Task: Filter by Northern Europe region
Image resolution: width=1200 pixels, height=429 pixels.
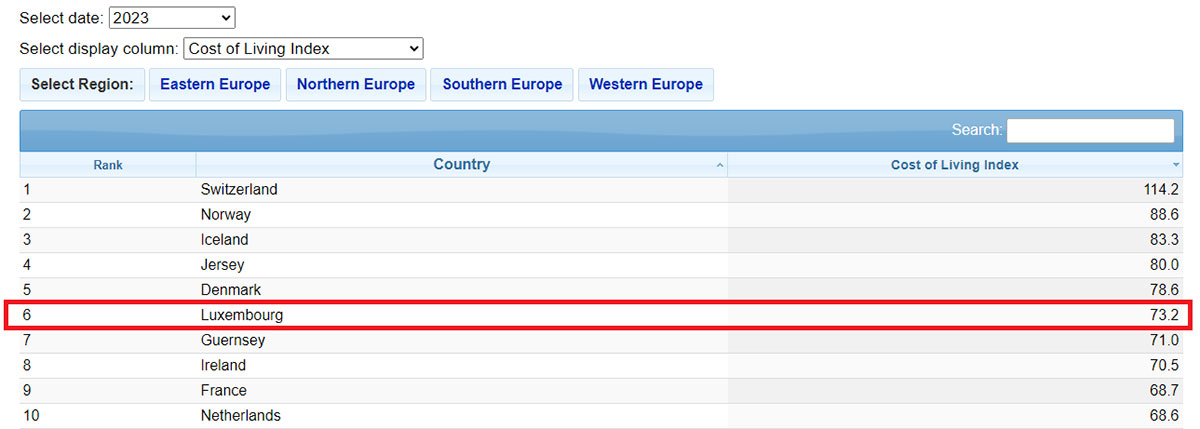Action: [356, 84]
